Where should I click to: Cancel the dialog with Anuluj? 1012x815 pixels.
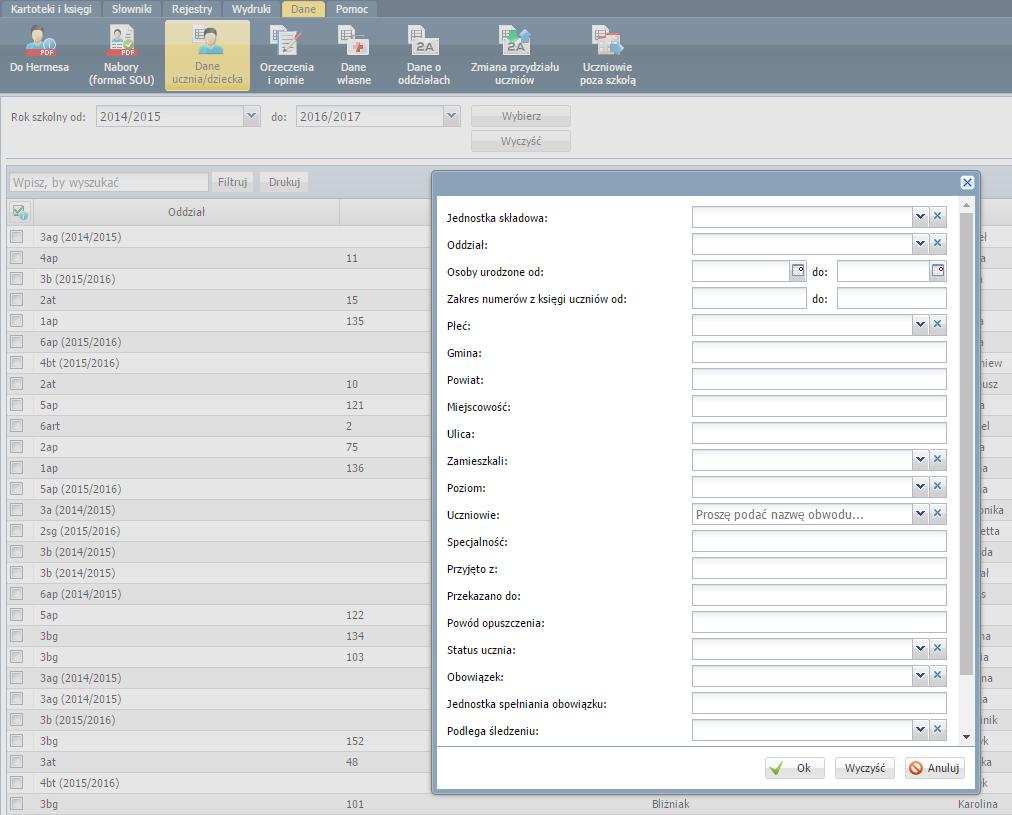(935, 768)
